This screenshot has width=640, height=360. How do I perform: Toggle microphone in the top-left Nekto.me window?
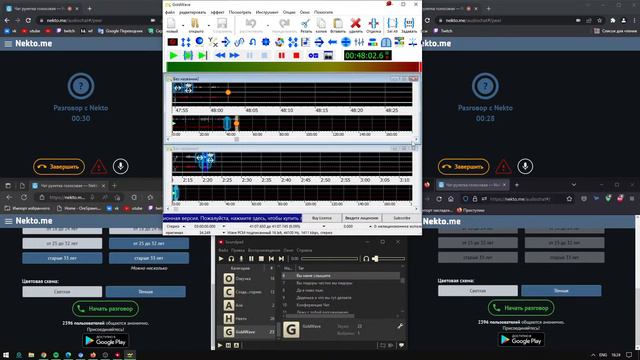click(x=120, y=166)
